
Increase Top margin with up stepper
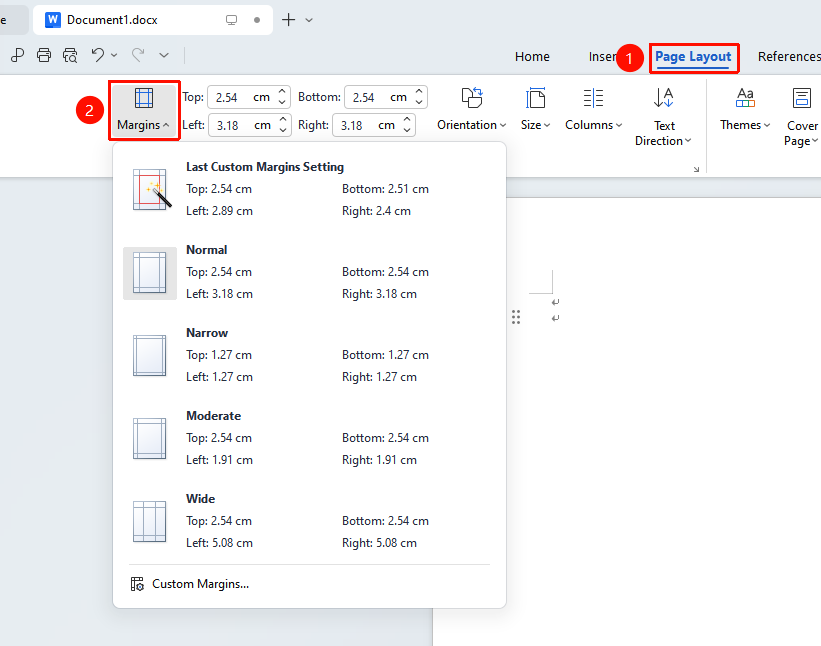(282, 92)
